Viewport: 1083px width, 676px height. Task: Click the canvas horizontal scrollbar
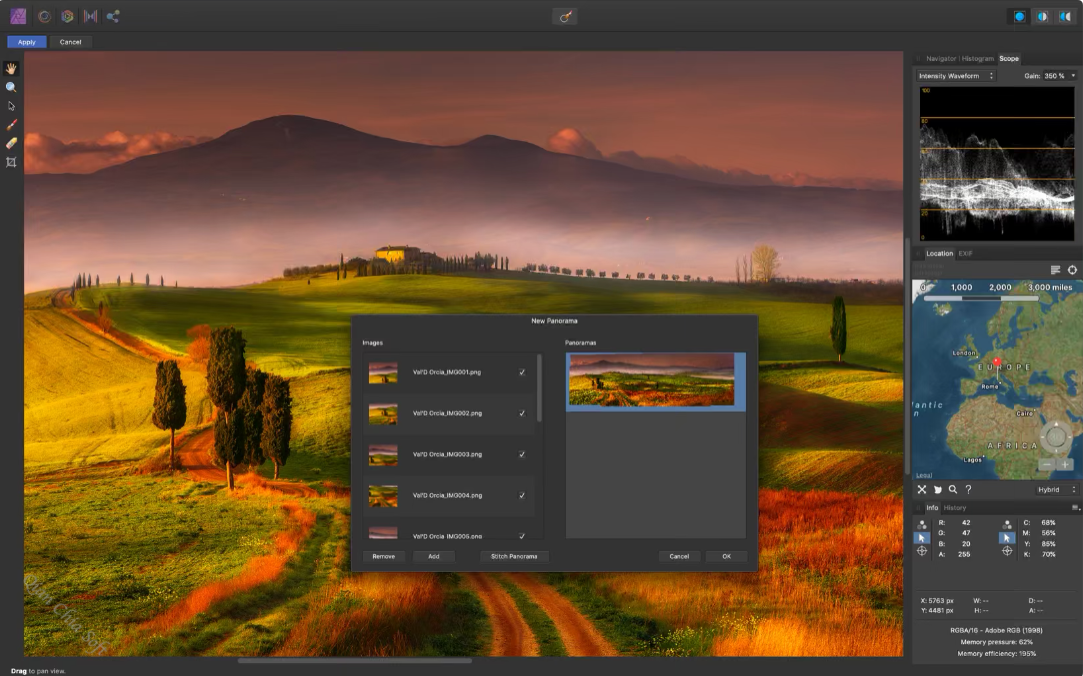click(355, 661)
